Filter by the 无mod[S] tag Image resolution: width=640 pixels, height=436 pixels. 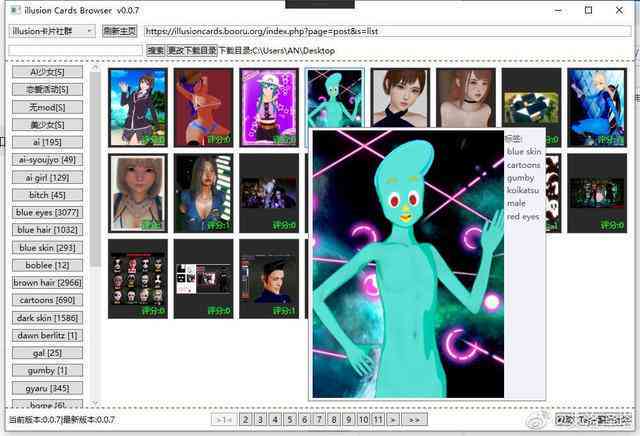point(47,107)
